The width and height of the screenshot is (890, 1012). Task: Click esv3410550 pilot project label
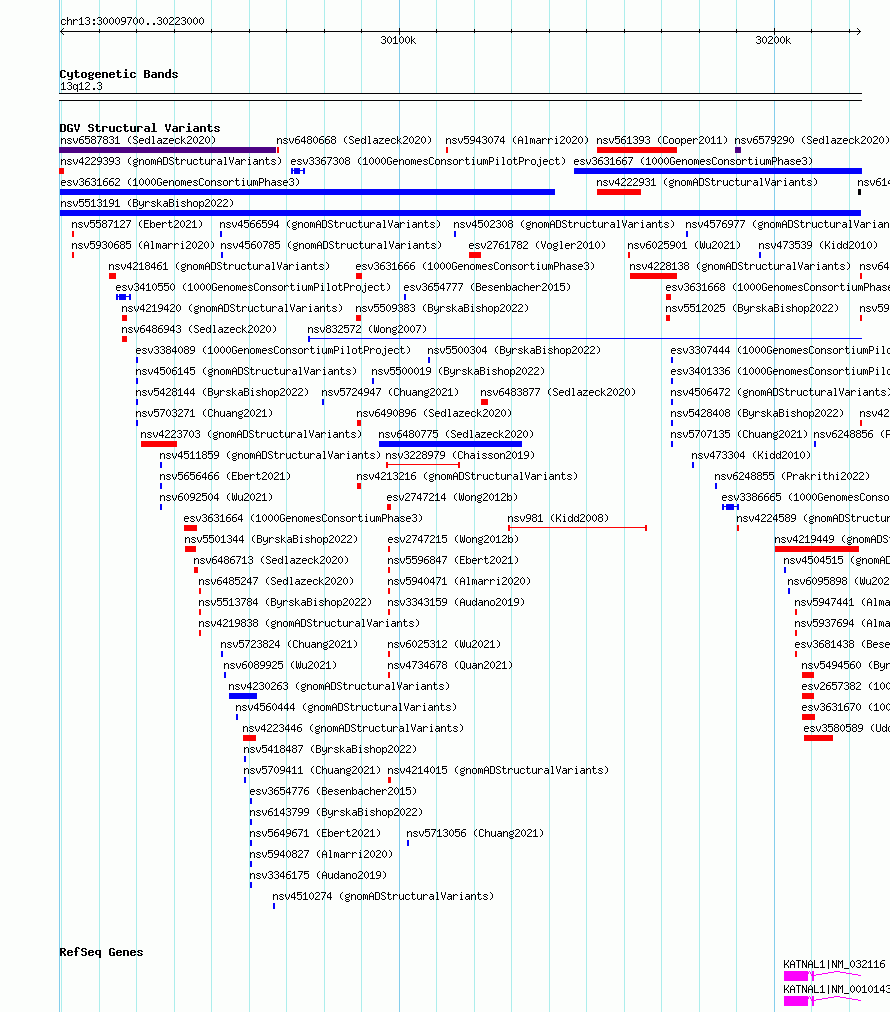253,287
